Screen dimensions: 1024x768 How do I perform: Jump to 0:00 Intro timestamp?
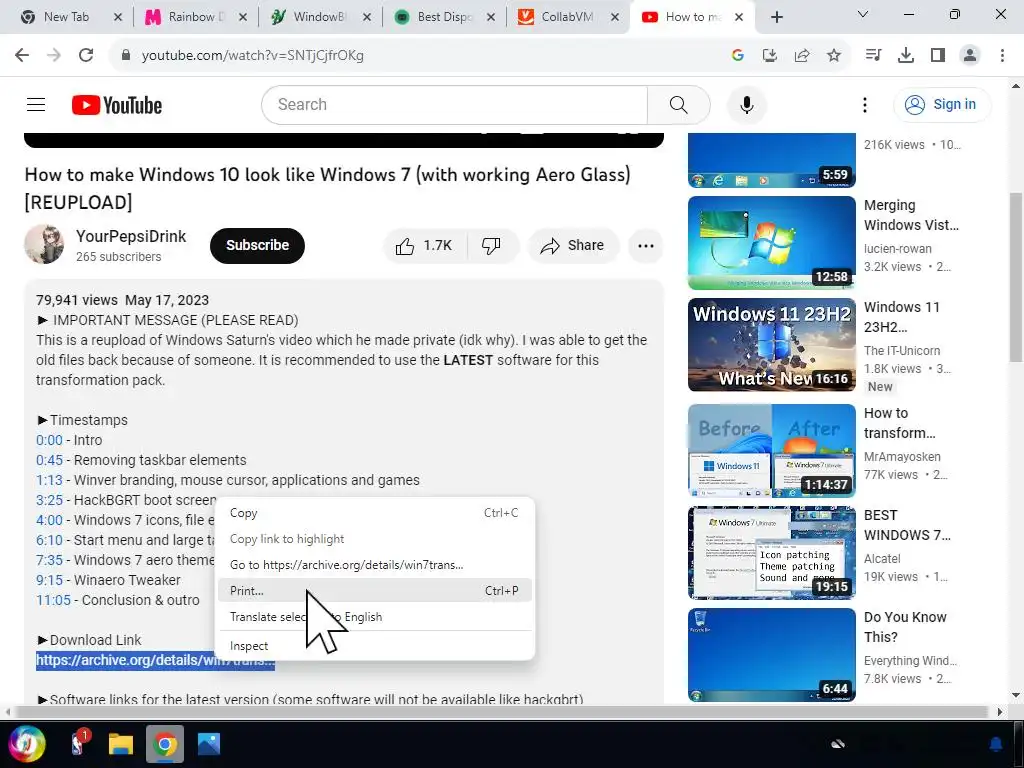[x=50, y=440]
